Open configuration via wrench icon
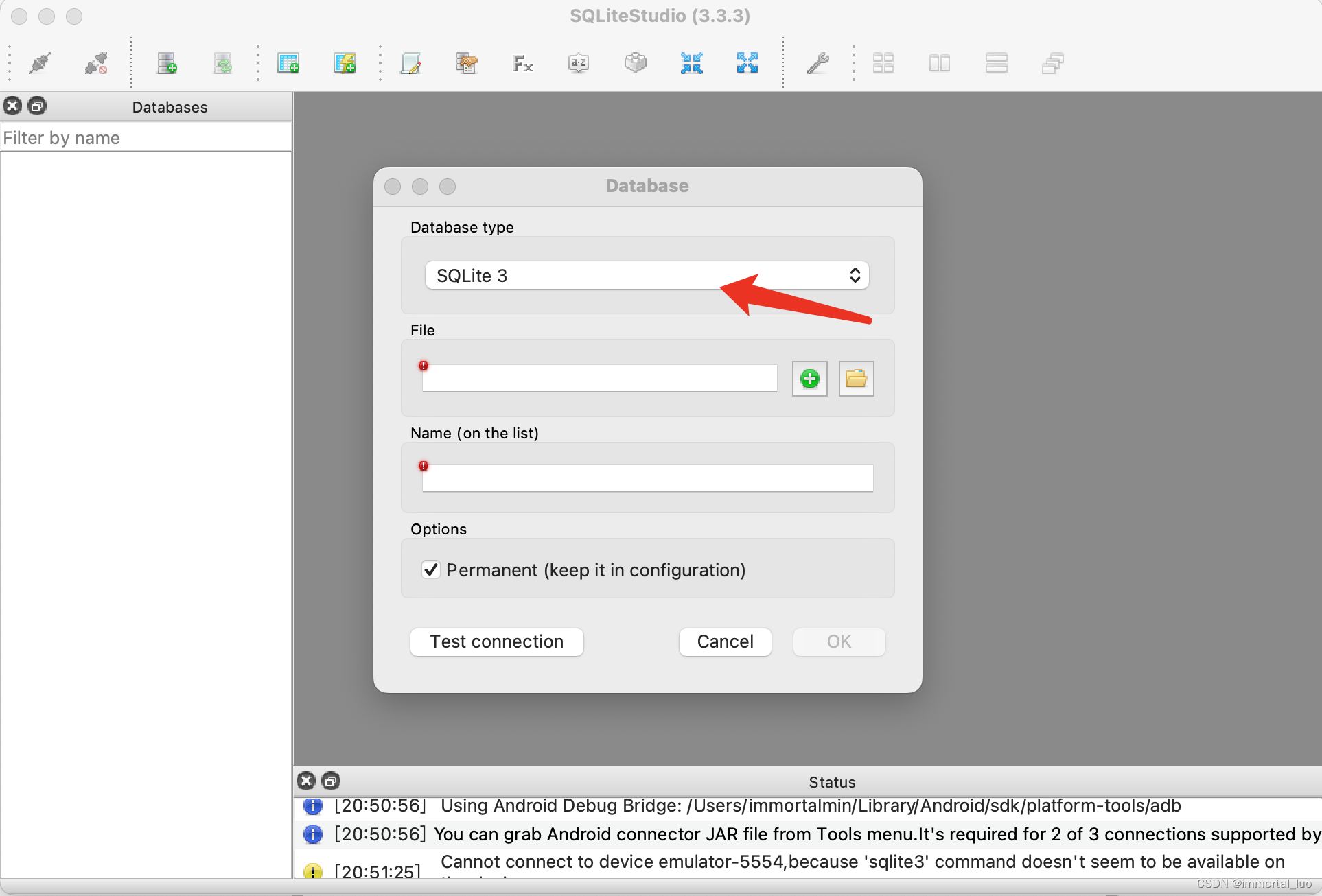The image size is (1322, 896). [x=817, y=63]
